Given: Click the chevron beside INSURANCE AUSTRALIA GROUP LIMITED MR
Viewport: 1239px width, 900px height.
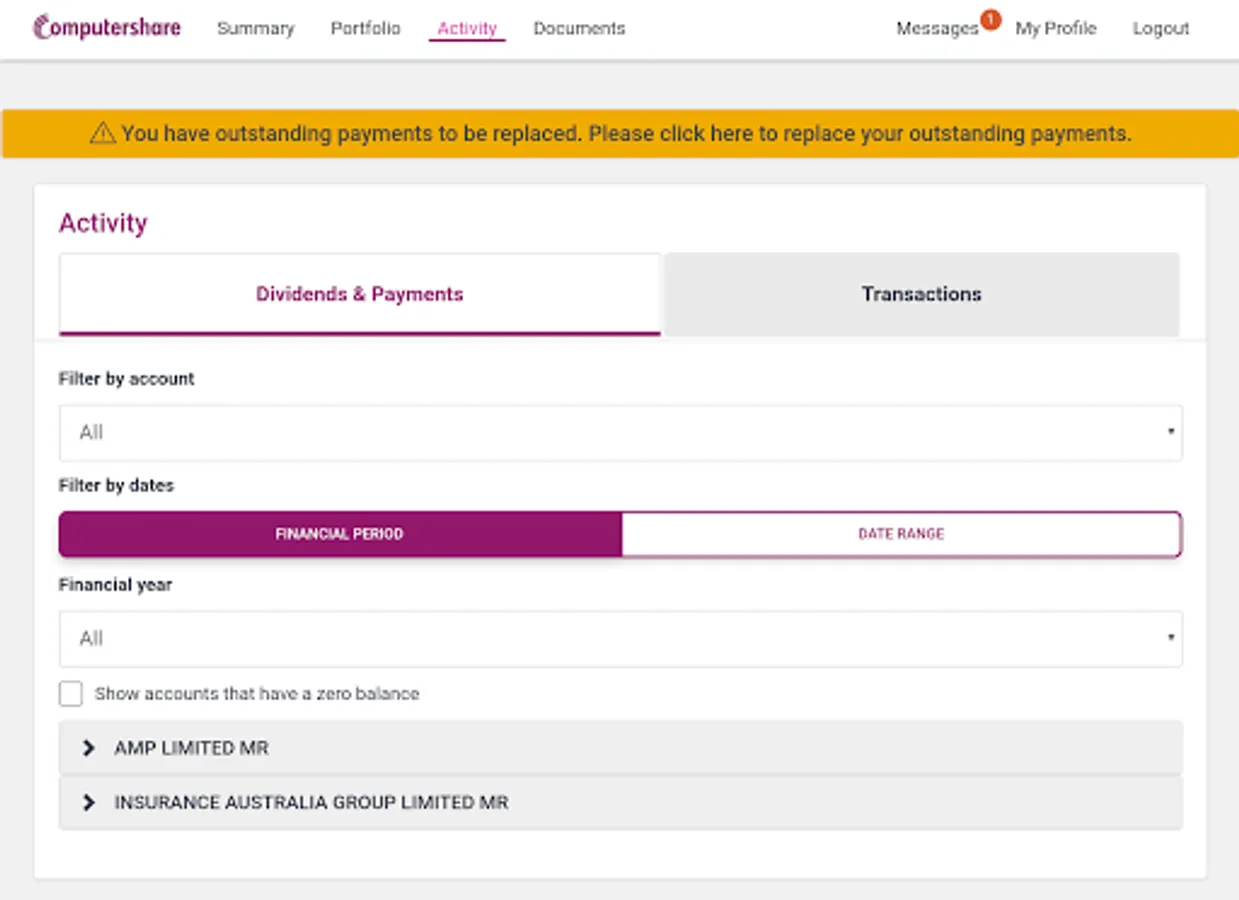Looking at the screenshot, I should [x=88, y=802].
